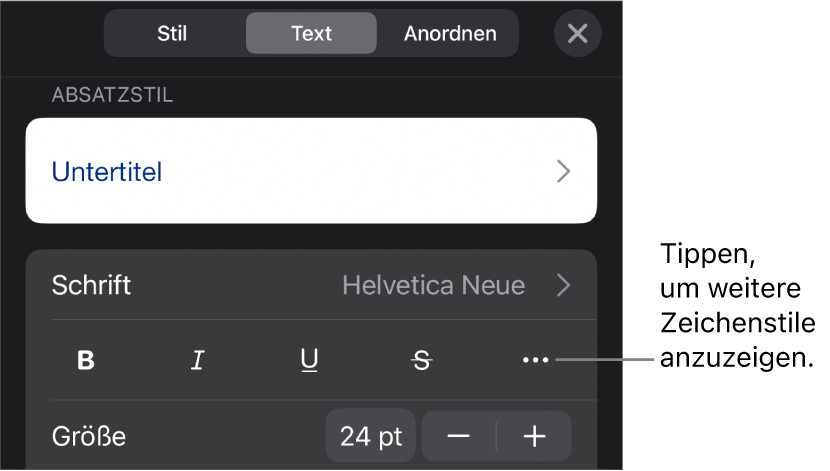Toggle strikethrough text formatting
This screenshot has width=830, height=471.
coord(422,361)
